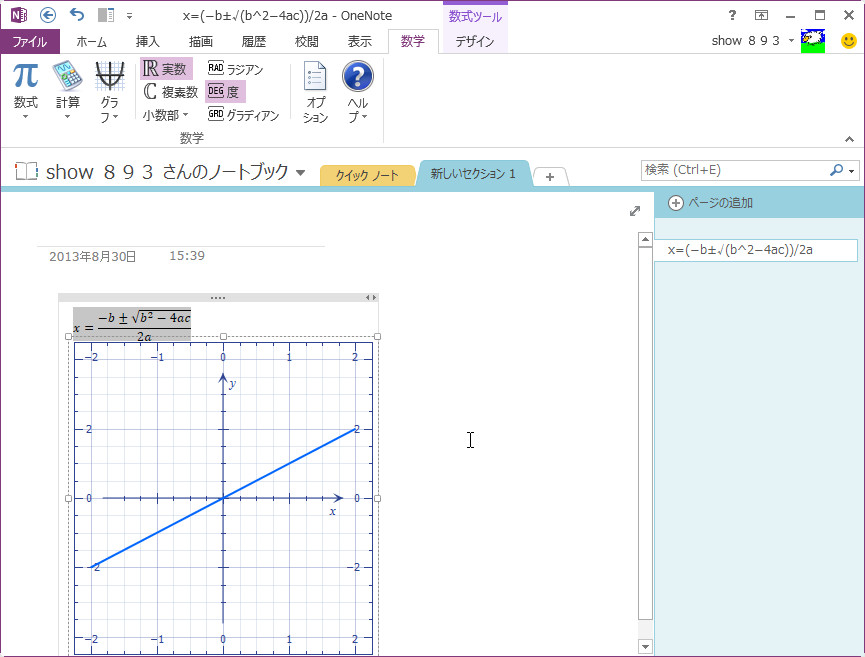This screenshot has height=657, width=865.
Task: Switch to 複素数 complex number mode
Action: (x=170, y=91)
